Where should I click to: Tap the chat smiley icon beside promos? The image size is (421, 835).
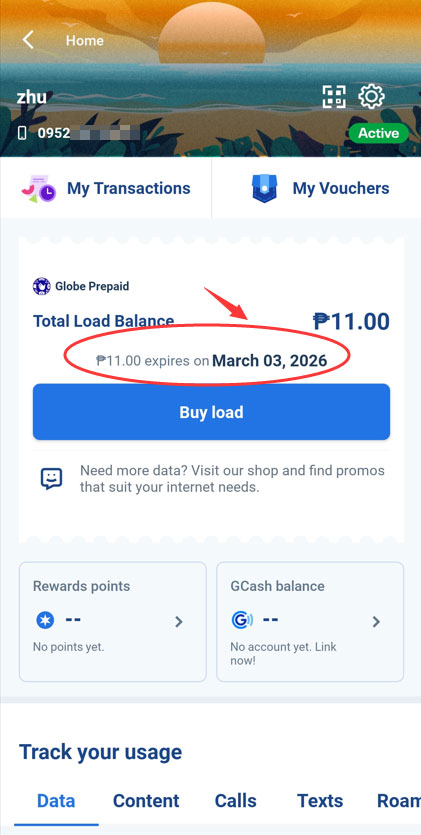52,479
